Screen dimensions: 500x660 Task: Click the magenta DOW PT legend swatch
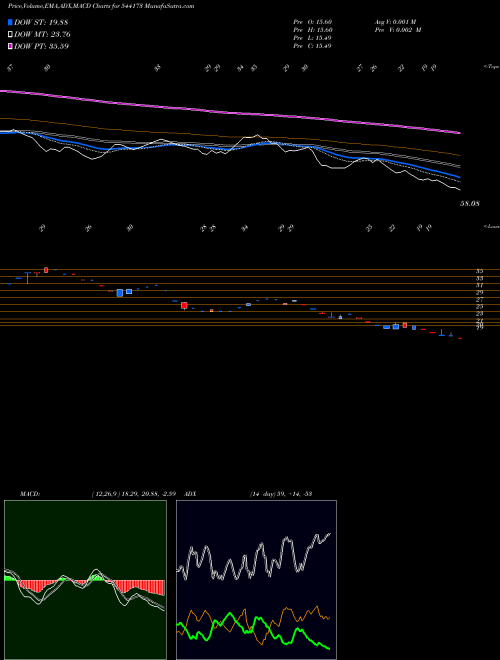[x=10, y=46]
